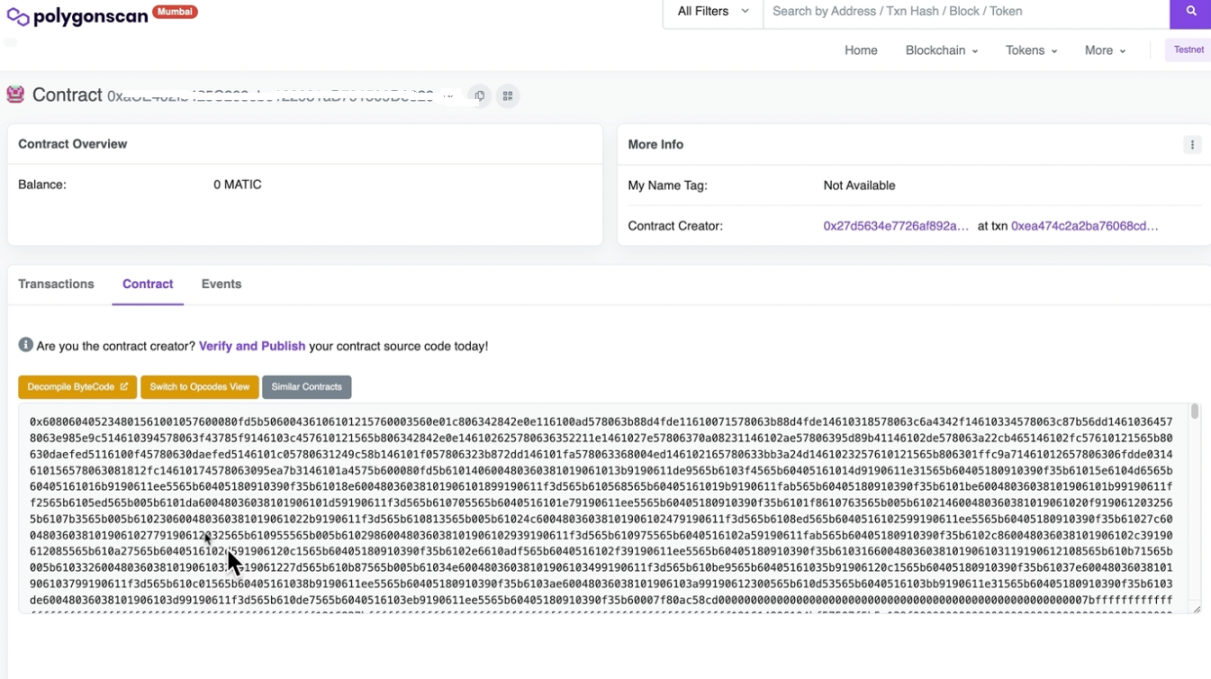Image resolution: width=1211 pixels, height=679 pixels.
Task: Show the contract address QR code
Action: 508,96
